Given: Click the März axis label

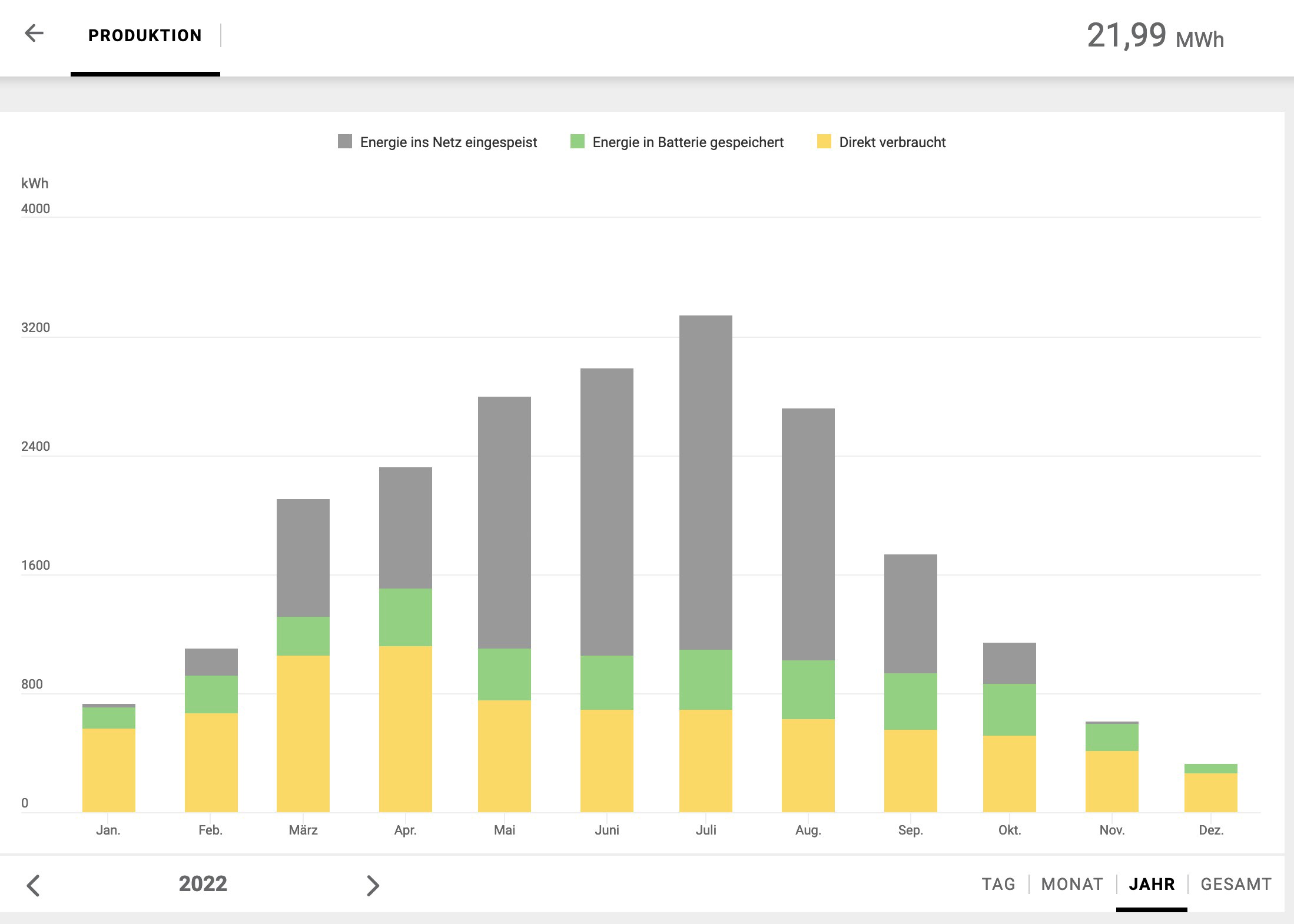Looking at the screenshot, I should [x=303, y=830].
